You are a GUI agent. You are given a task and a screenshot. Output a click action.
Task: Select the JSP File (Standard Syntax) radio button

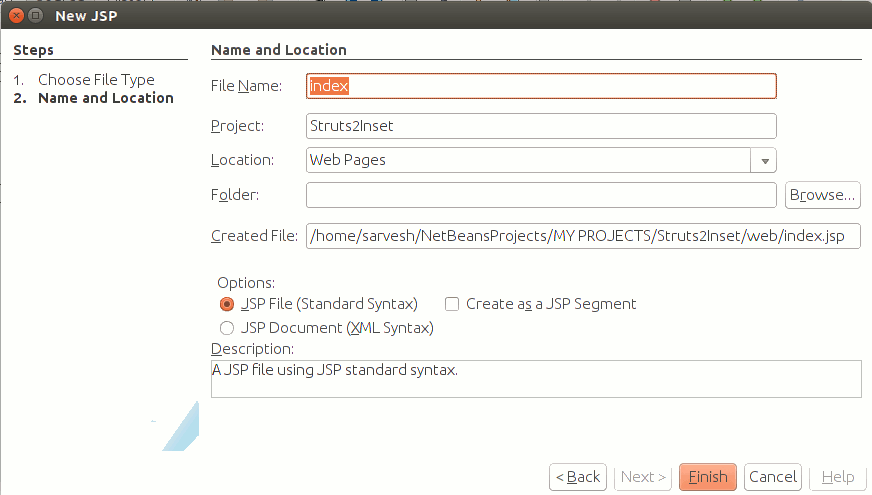coord(227,304)
